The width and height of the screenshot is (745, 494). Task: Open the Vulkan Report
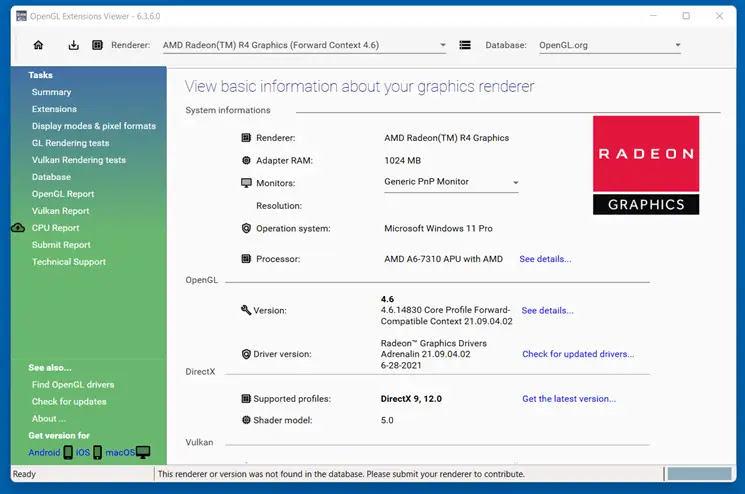coord(60,211)
